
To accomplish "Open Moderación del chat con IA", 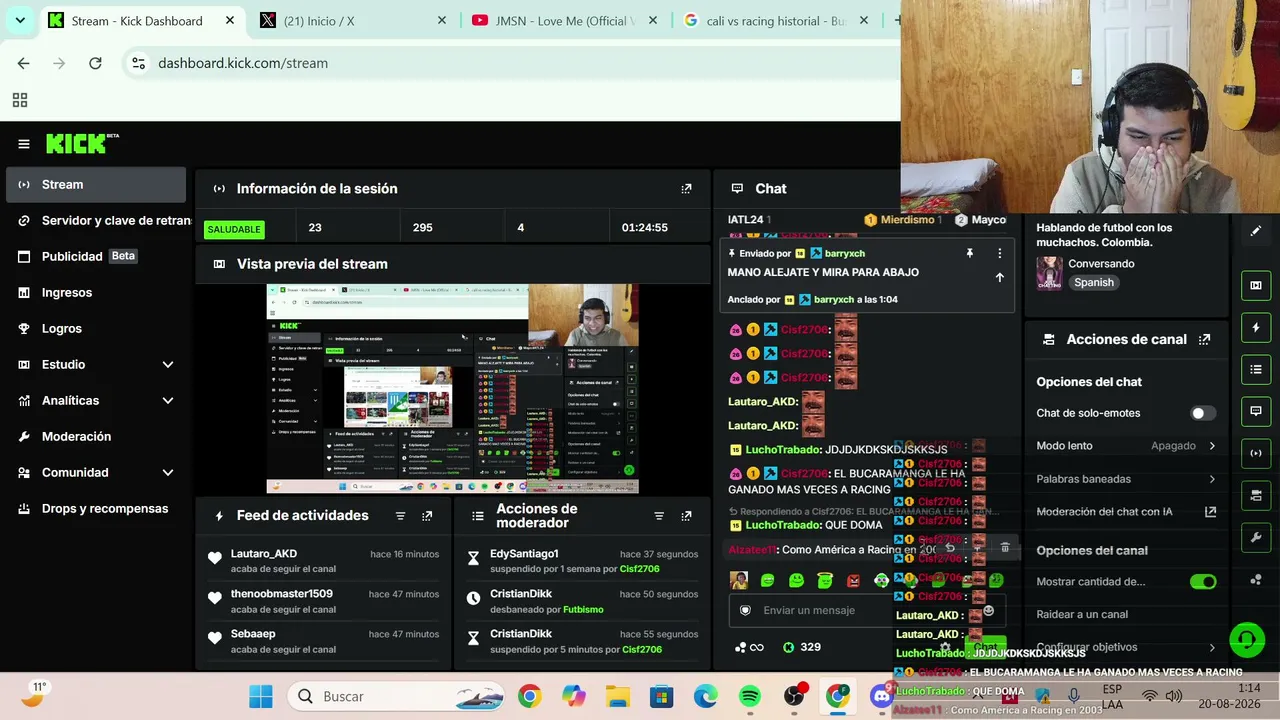I will coord(1126,512).
